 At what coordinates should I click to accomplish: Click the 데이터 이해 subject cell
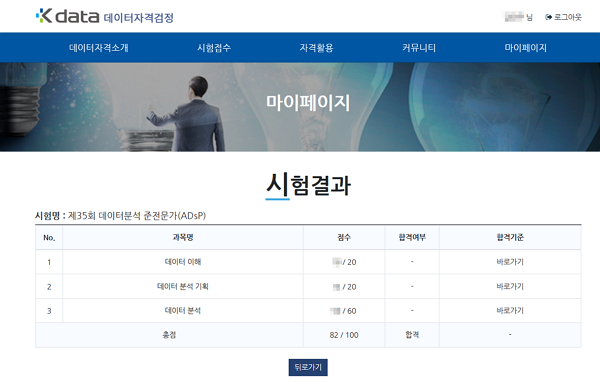(183, 262)
